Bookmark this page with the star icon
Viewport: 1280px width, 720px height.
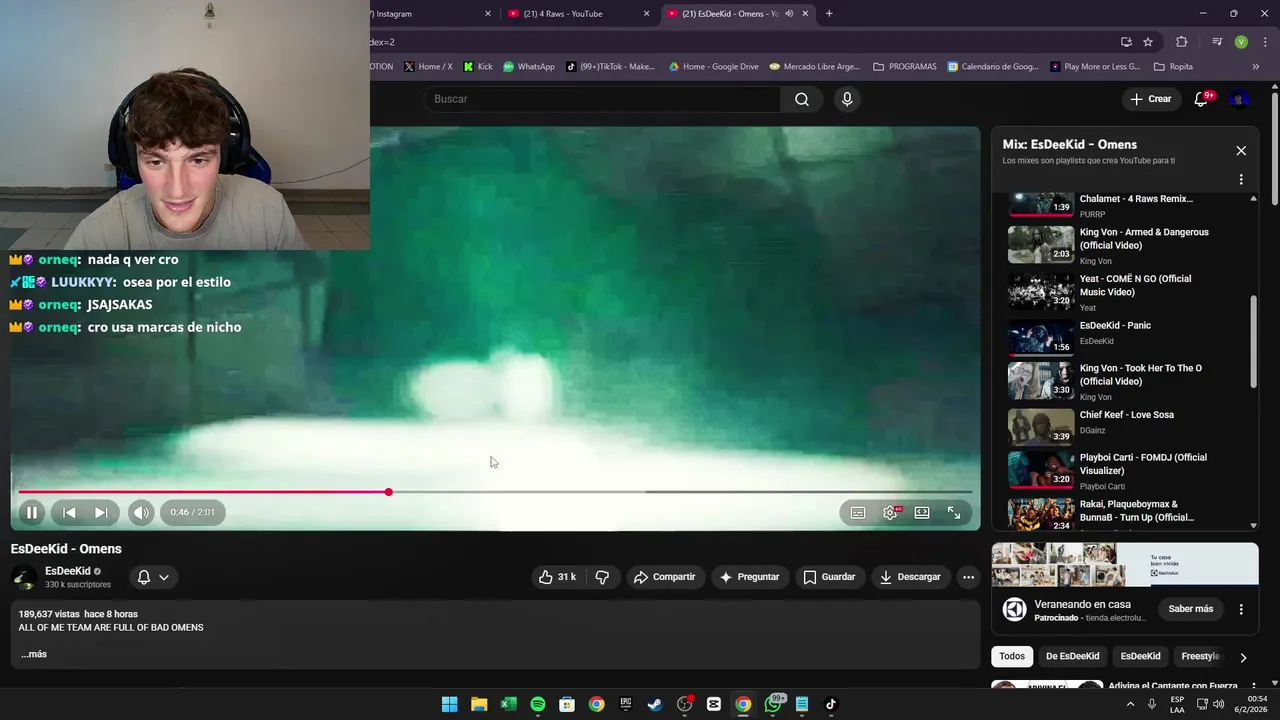[x=1148, y=42]
